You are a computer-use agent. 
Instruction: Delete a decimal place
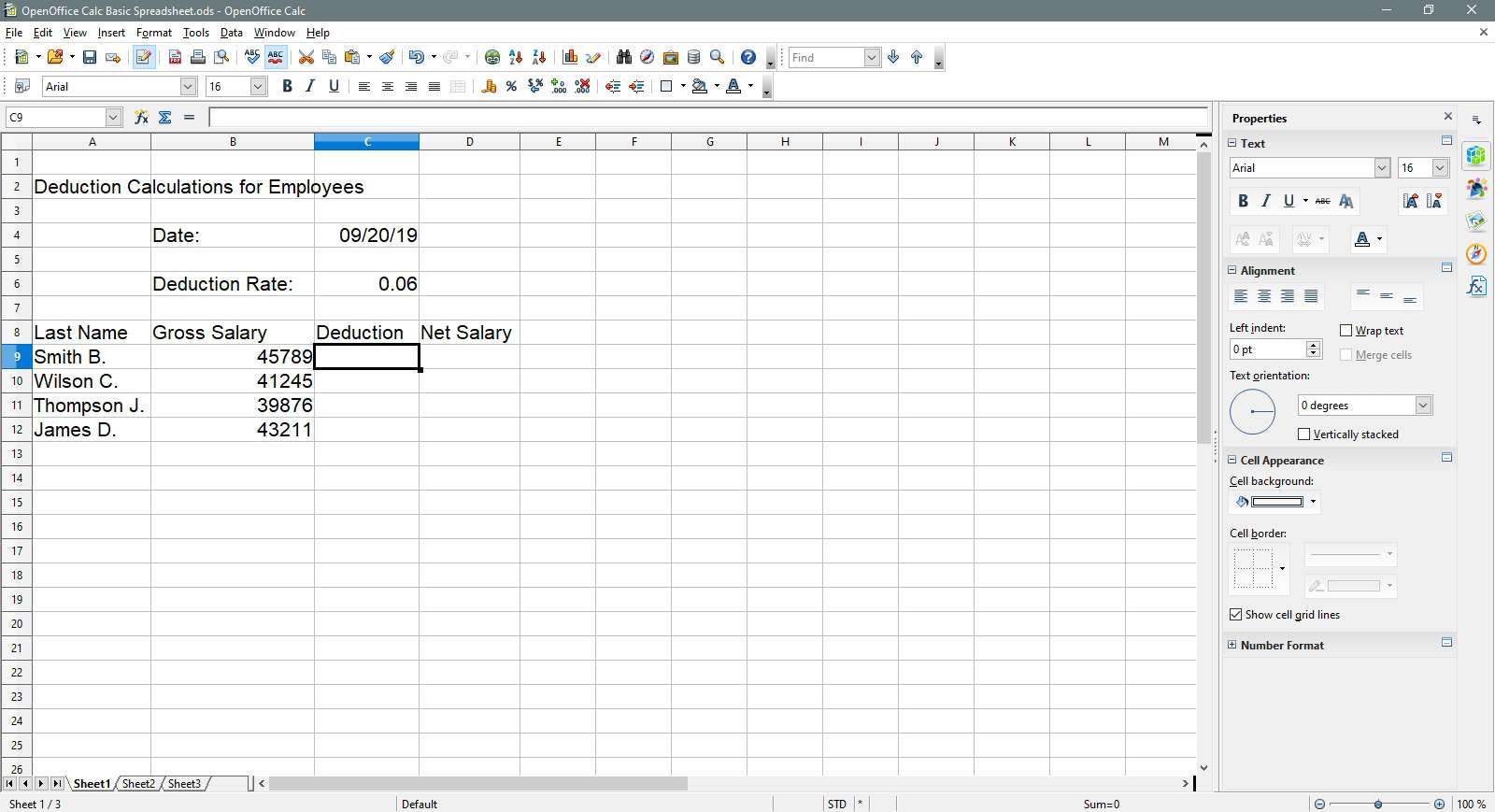point(582,86)
